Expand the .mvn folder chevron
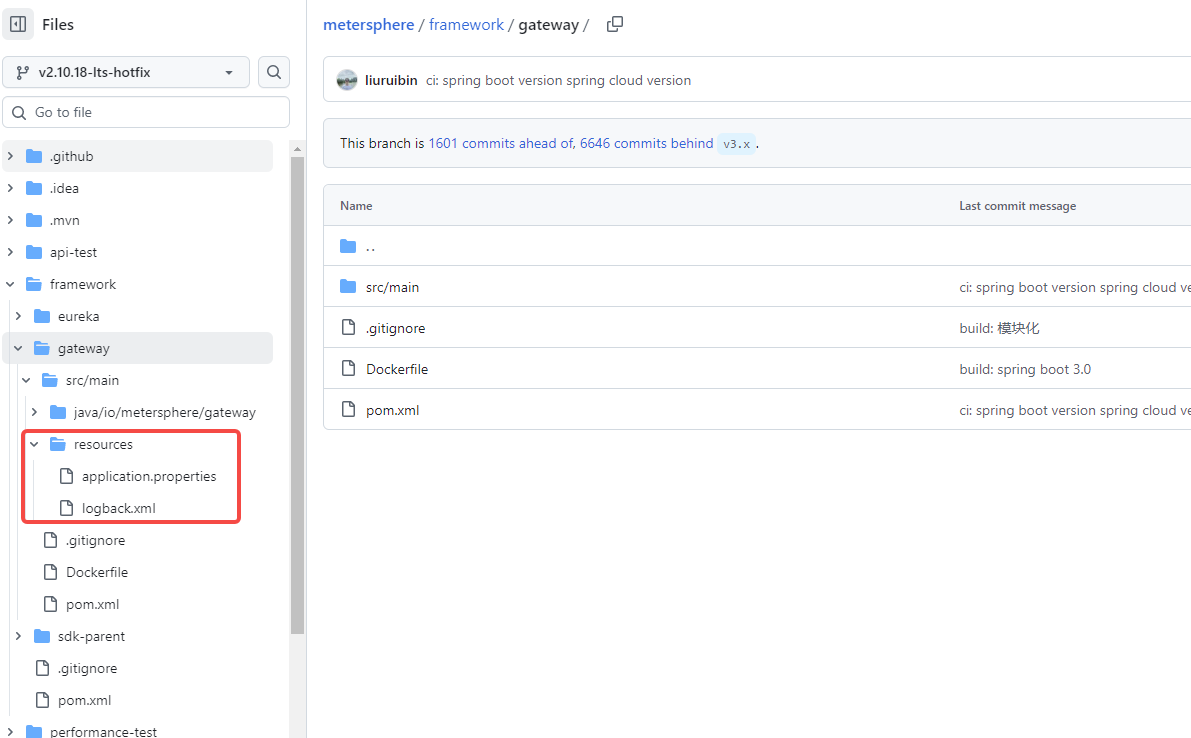This screenshot has height=738, width=1191. pyautogui.click(x=10, y=220)
